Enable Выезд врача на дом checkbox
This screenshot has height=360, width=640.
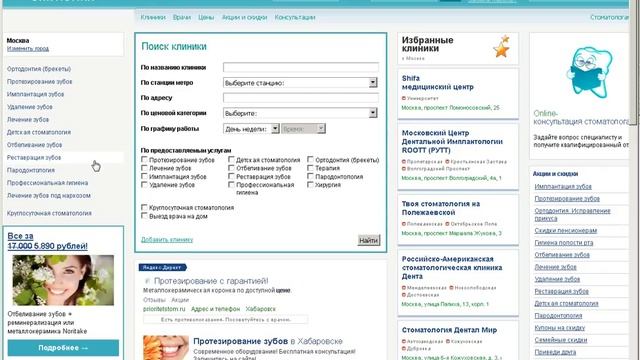144,216
